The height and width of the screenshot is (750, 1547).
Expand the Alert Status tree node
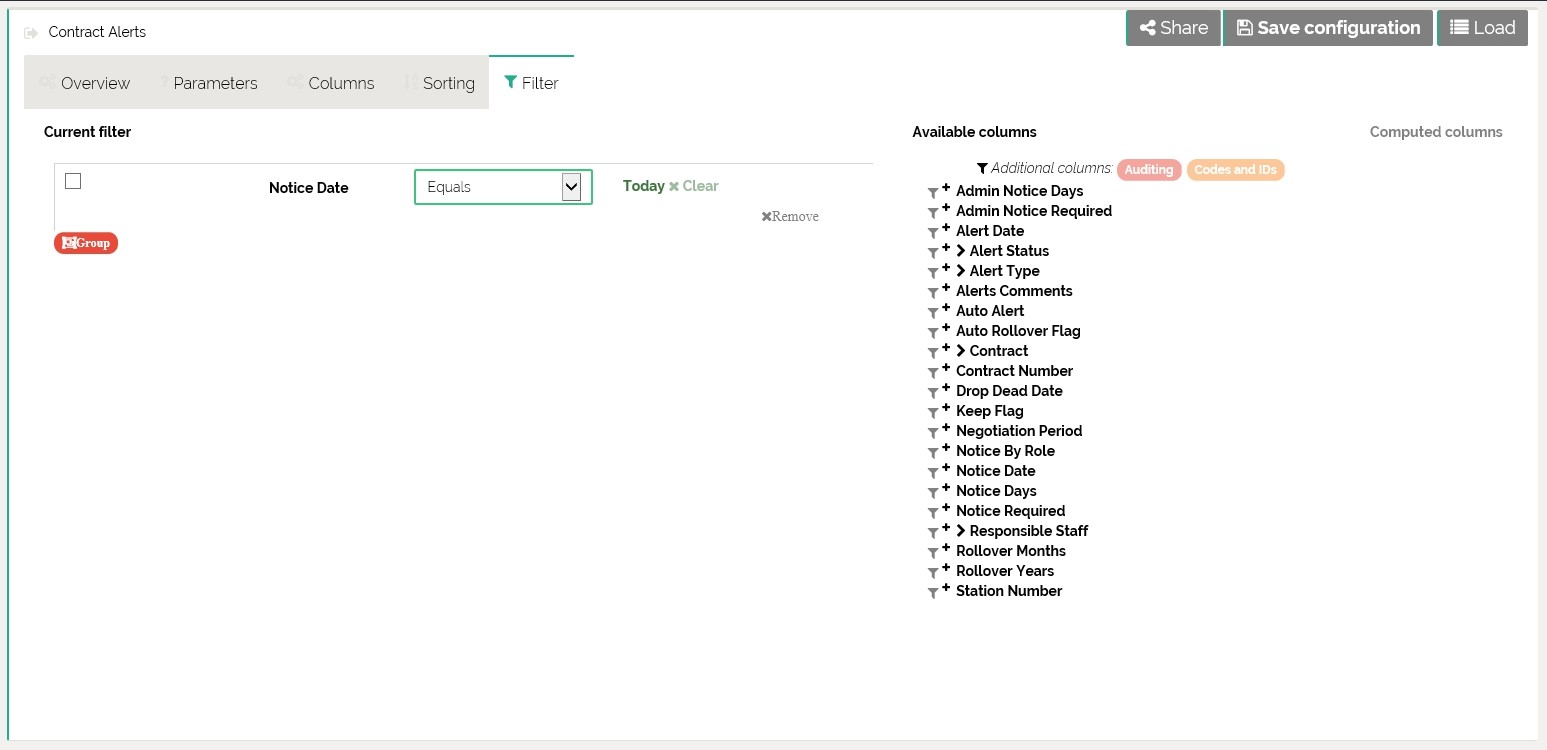[961, 251]
